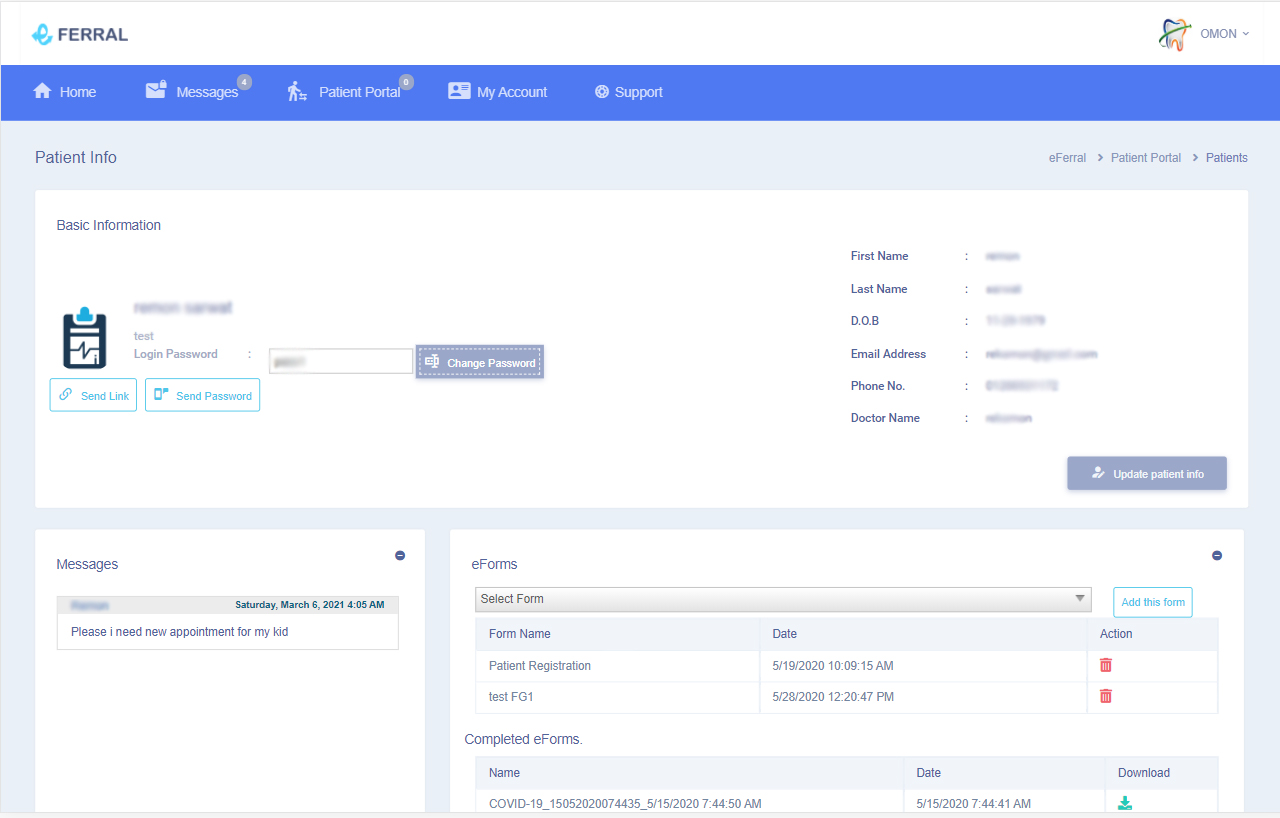The width and height of the screenshot is (1280, 818).
Task: Click the Send Link button
Action: [93, 395]
